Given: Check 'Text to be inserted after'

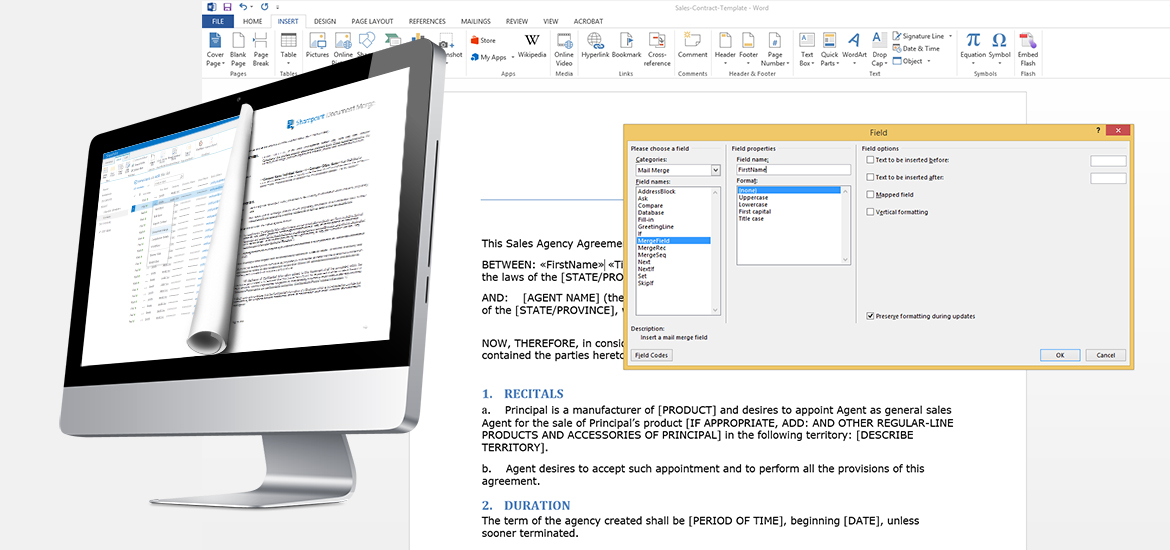Looking at the screenshot, I should (x=870, y=177).
